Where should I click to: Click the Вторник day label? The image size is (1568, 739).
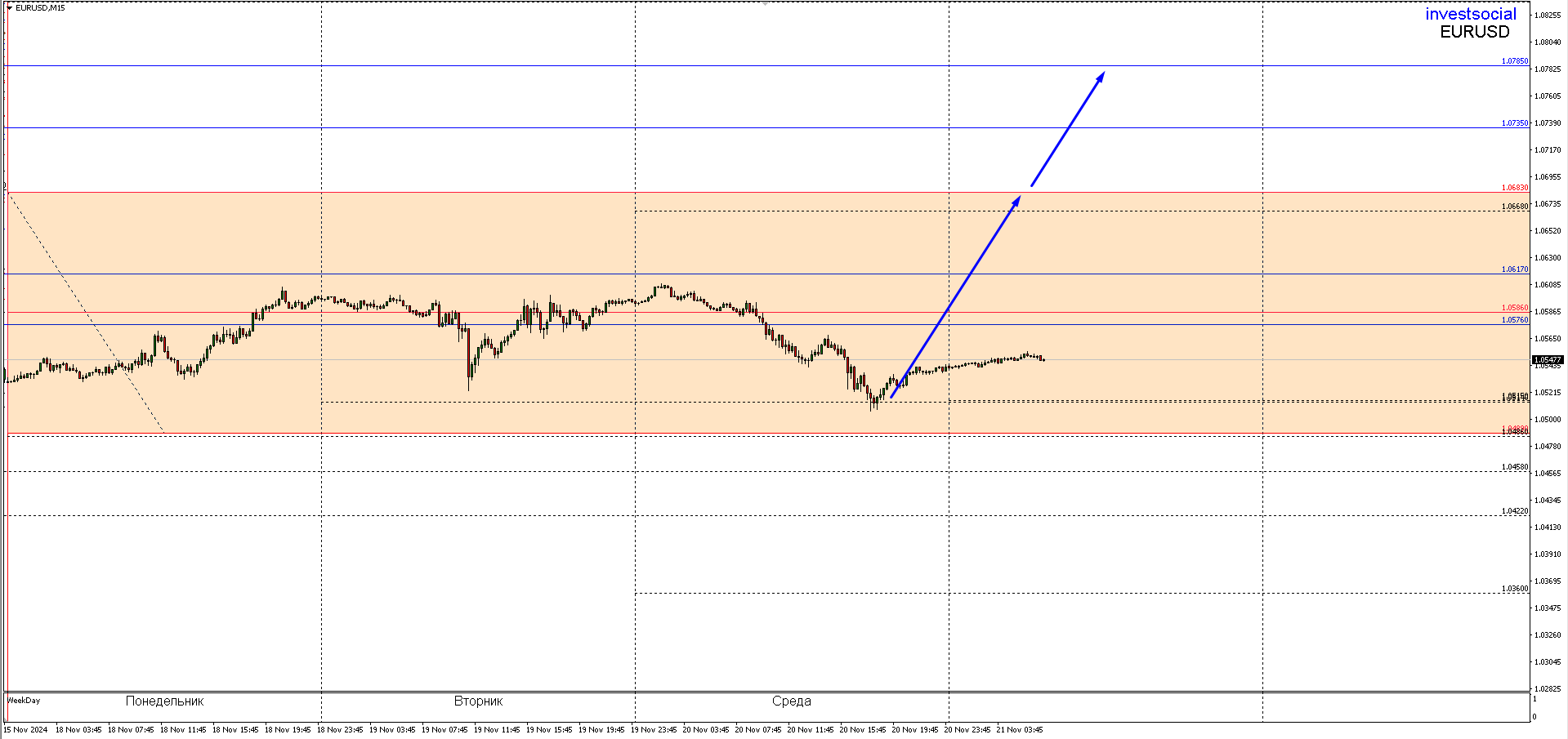(478, 701)
